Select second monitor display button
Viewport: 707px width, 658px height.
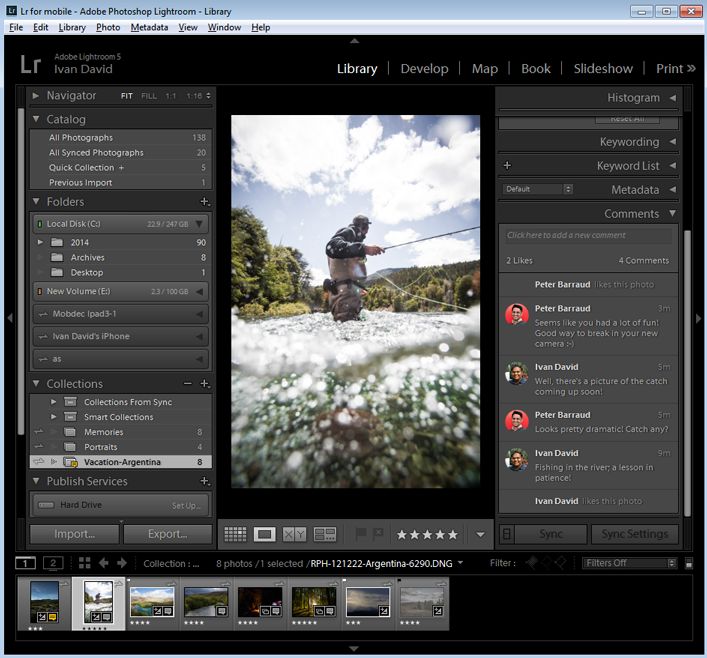[x=53, y=563]
